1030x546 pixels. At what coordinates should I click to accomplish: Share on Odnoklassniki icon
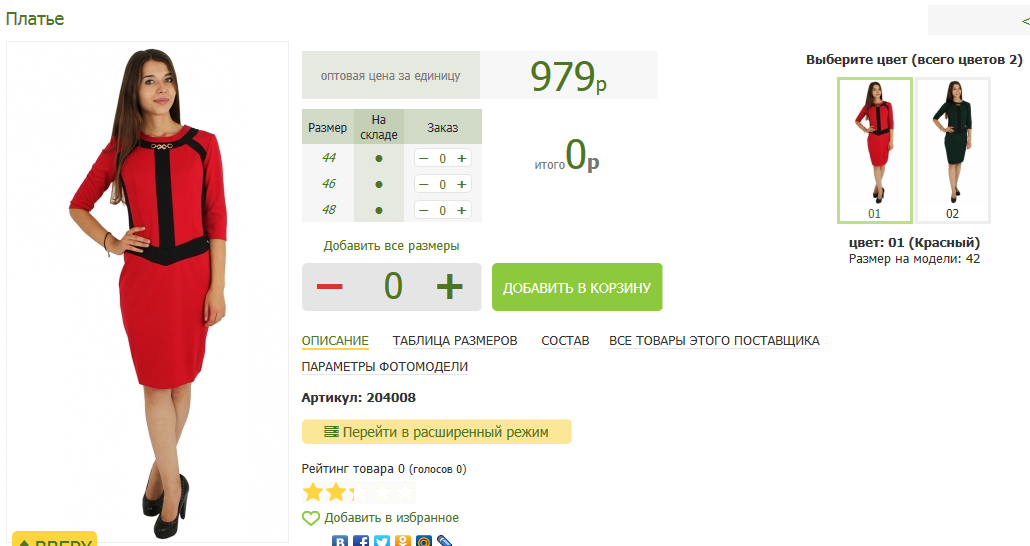(403, 541)
